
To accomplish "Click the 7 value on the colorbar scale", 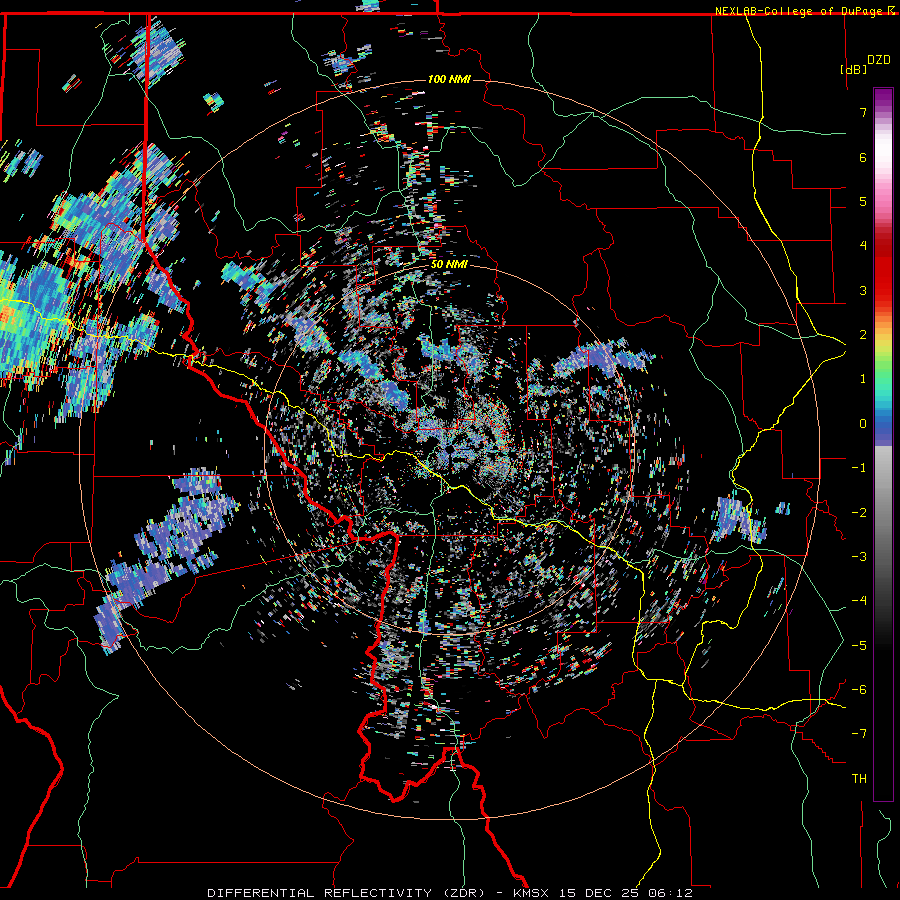I will (x=863, y=112).
